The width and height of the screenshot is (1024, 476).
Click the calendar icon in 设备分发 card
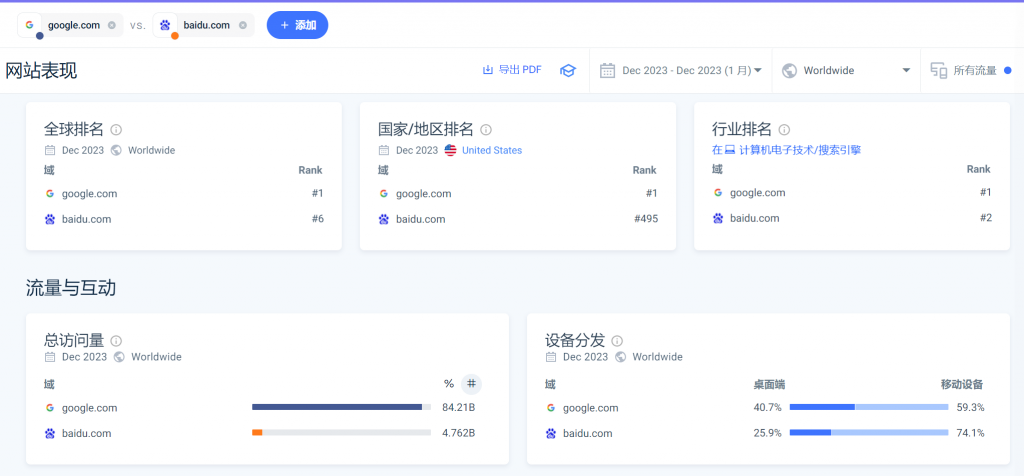point(551,357)
